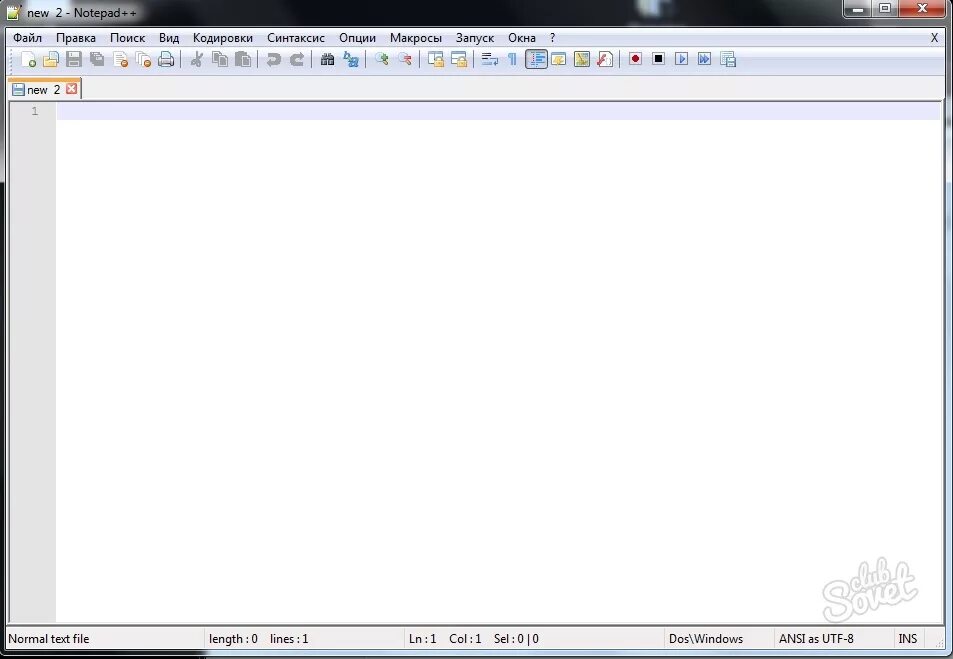Image resolution: width=953 pixels, height=659 pixels.
Task: Close current document using toolbar Close icon
Action: pyautogui.click(x=120, y=59)
